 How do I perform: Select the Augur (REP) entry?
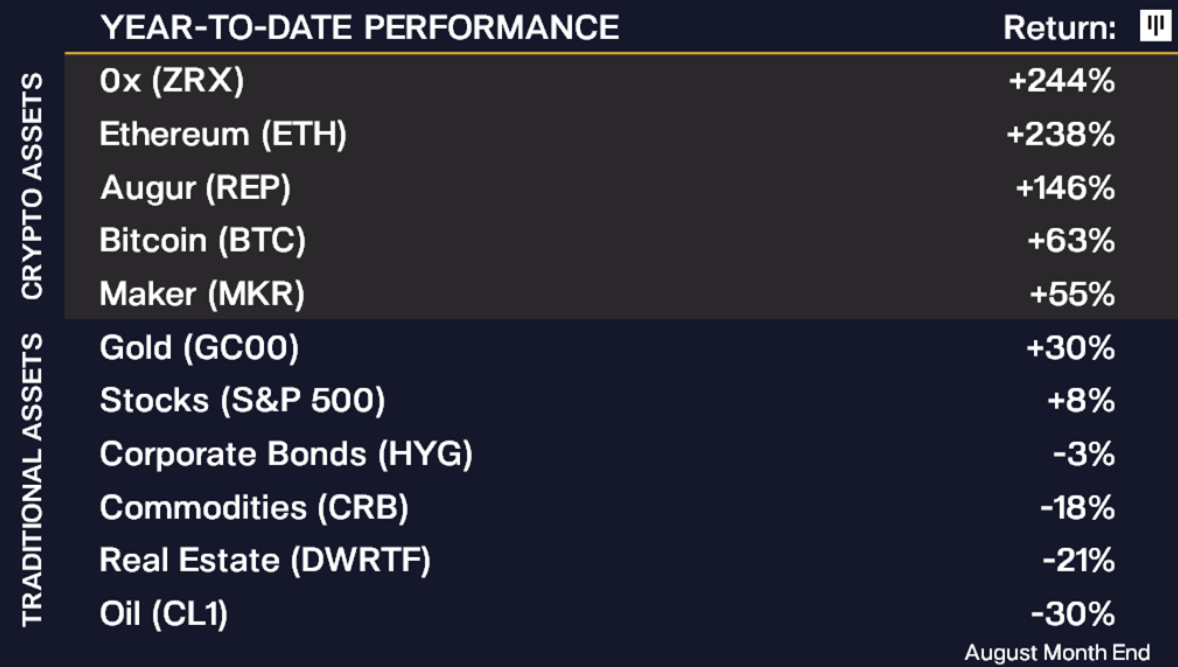point(195,188)
